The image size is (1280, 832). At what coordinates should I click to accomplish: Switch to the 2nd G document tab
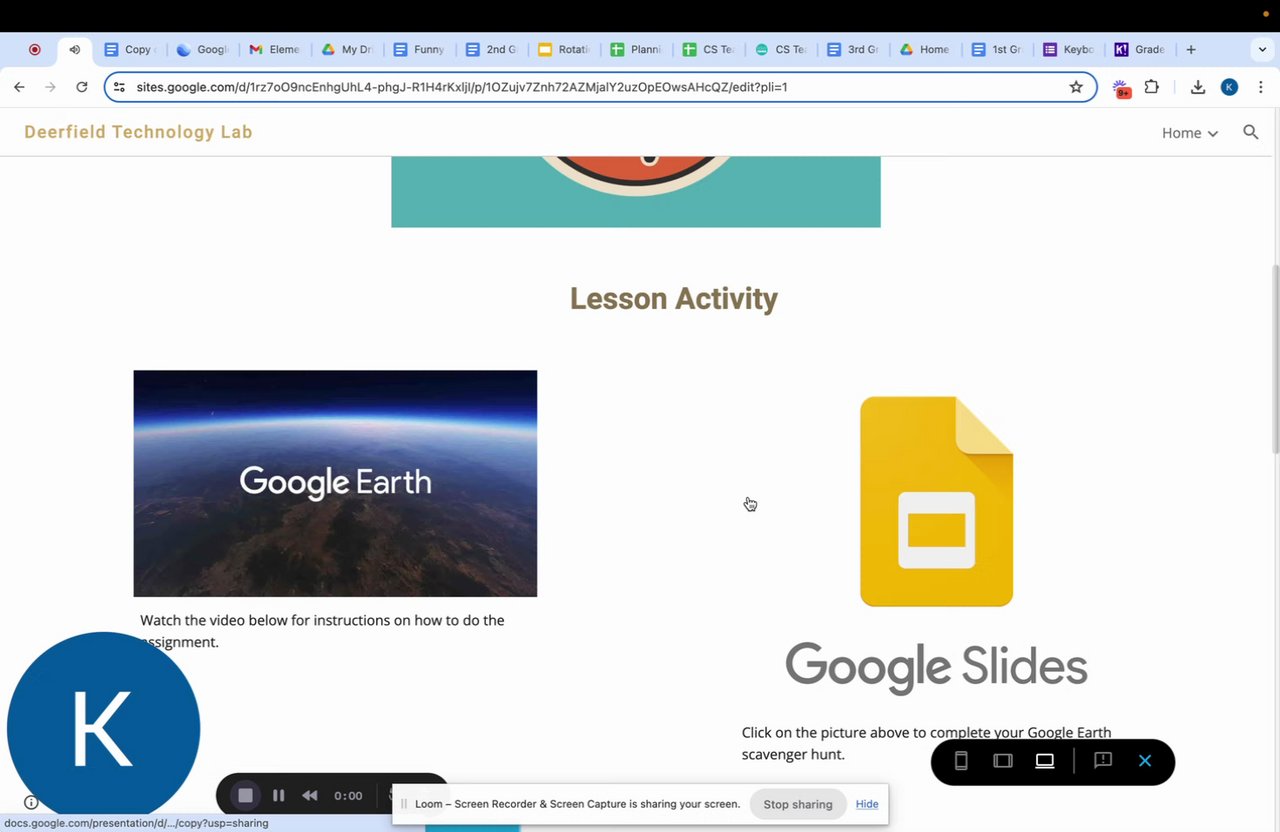(x=492, y=49)
